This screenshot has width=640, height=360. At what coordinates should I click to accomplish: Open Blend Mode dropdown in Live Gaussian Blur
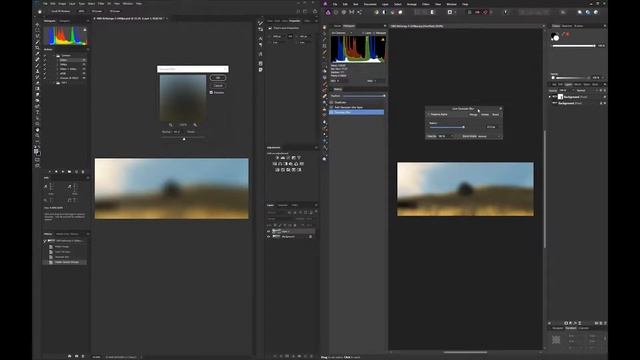tap(489, 136)
